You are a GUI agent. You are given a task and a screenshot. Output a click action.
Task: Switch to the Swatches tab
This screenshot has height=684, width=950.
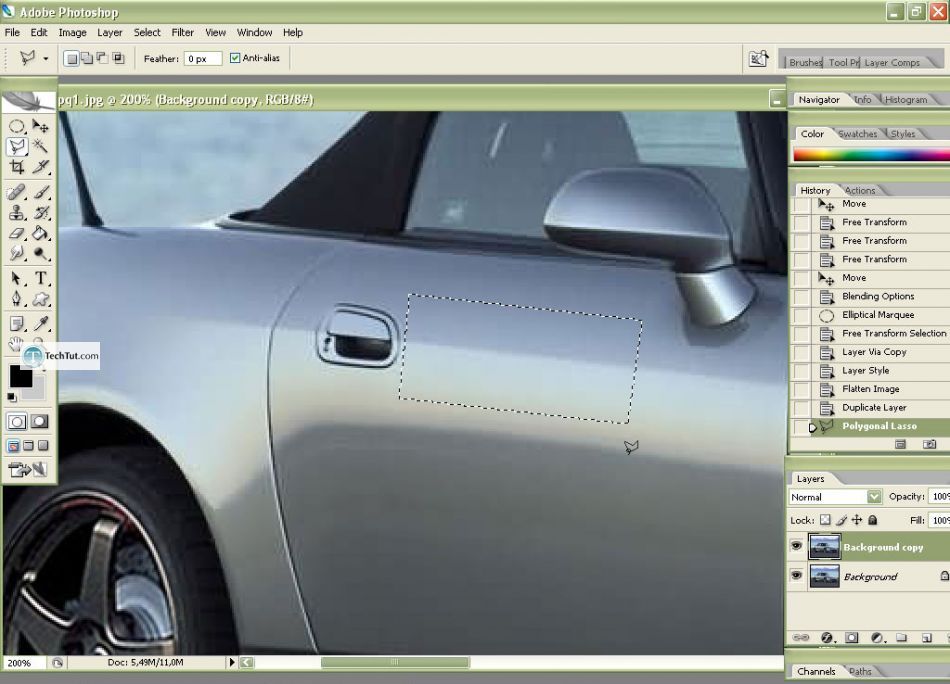pyautogui.click(x=857, y=134)
